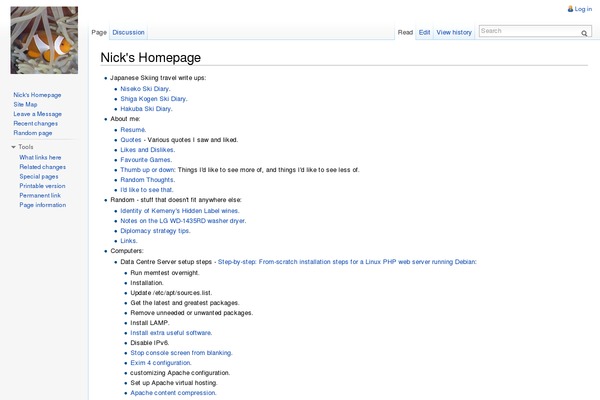Click the Disable IPv6 text
This screenshot has height=400, width=600.
tap(150, 343)
